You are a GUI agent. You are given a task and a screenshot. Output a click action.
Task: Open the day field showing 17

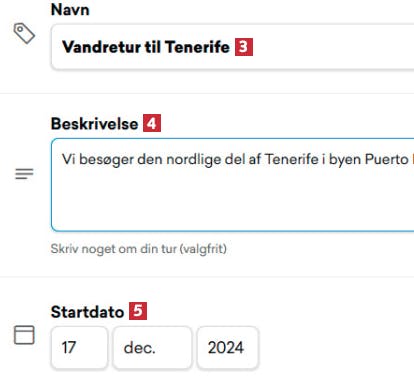tap(79, 348)
